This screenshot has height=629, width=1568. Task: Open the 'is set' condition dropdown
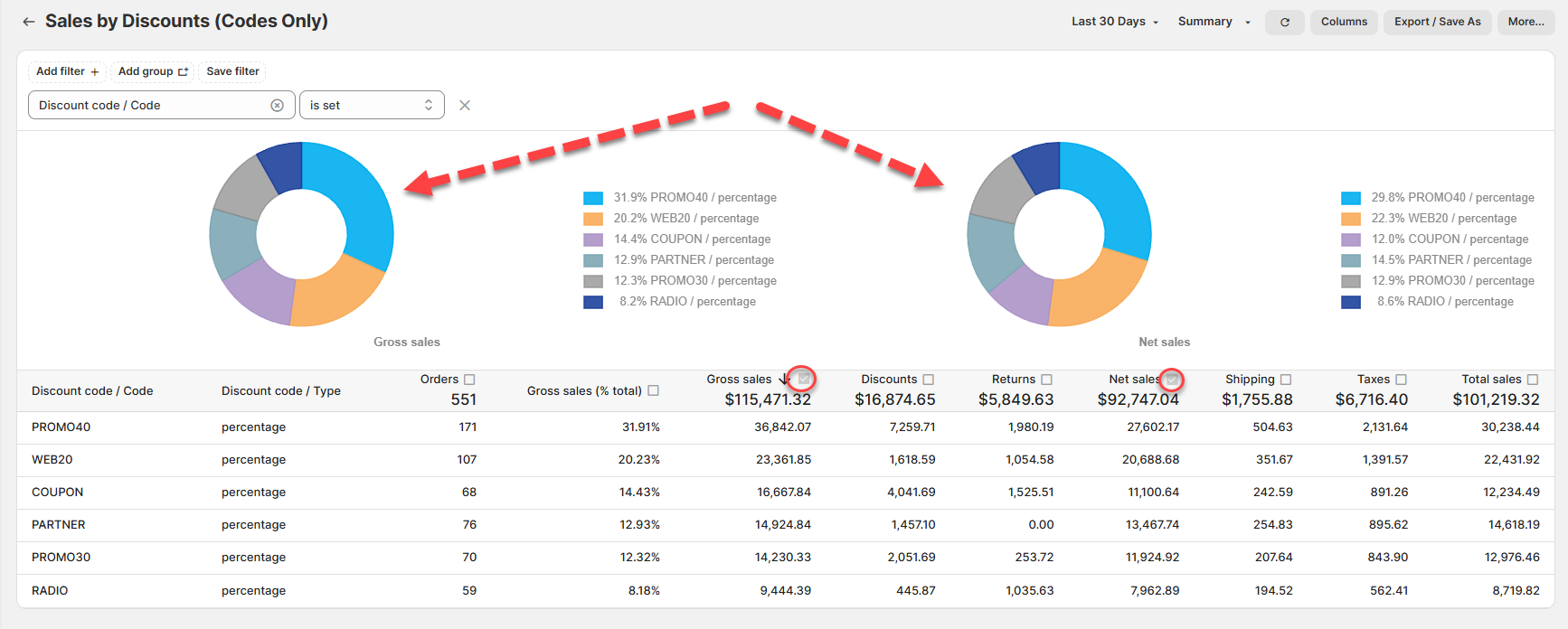pyautogui.click(x=372, y=106)
